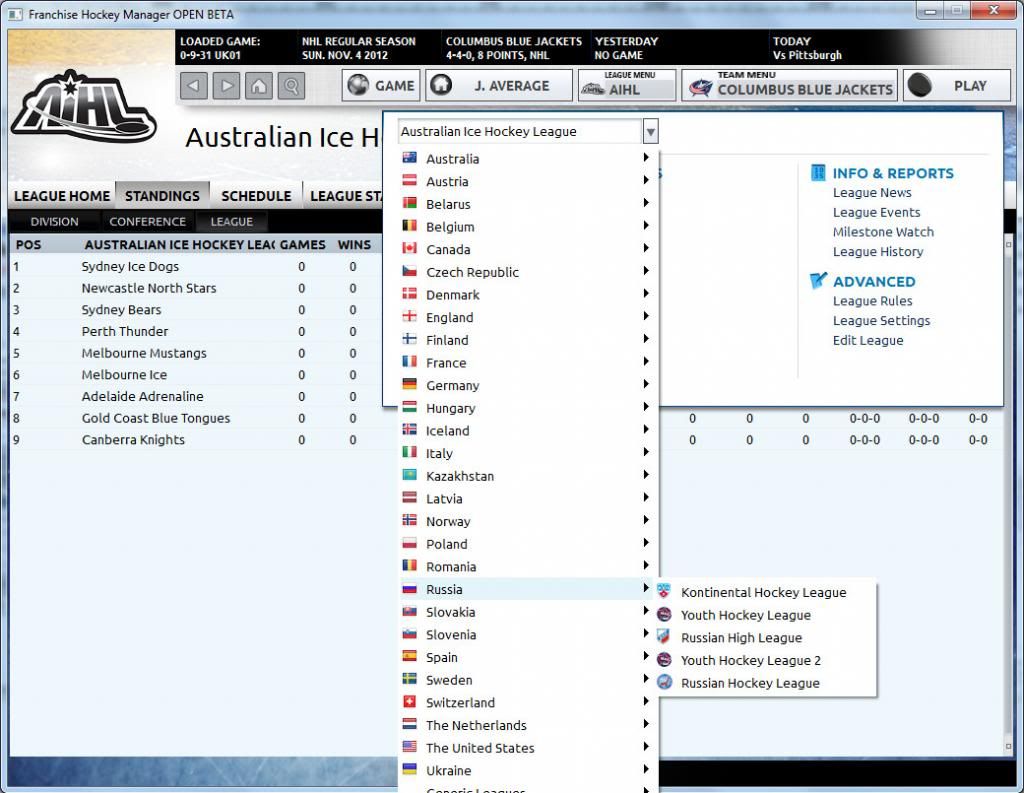Viewport: 1024px width, 793px height.
Task: Click the globe icon on the GAME button
Action: (x=358, y=85)
